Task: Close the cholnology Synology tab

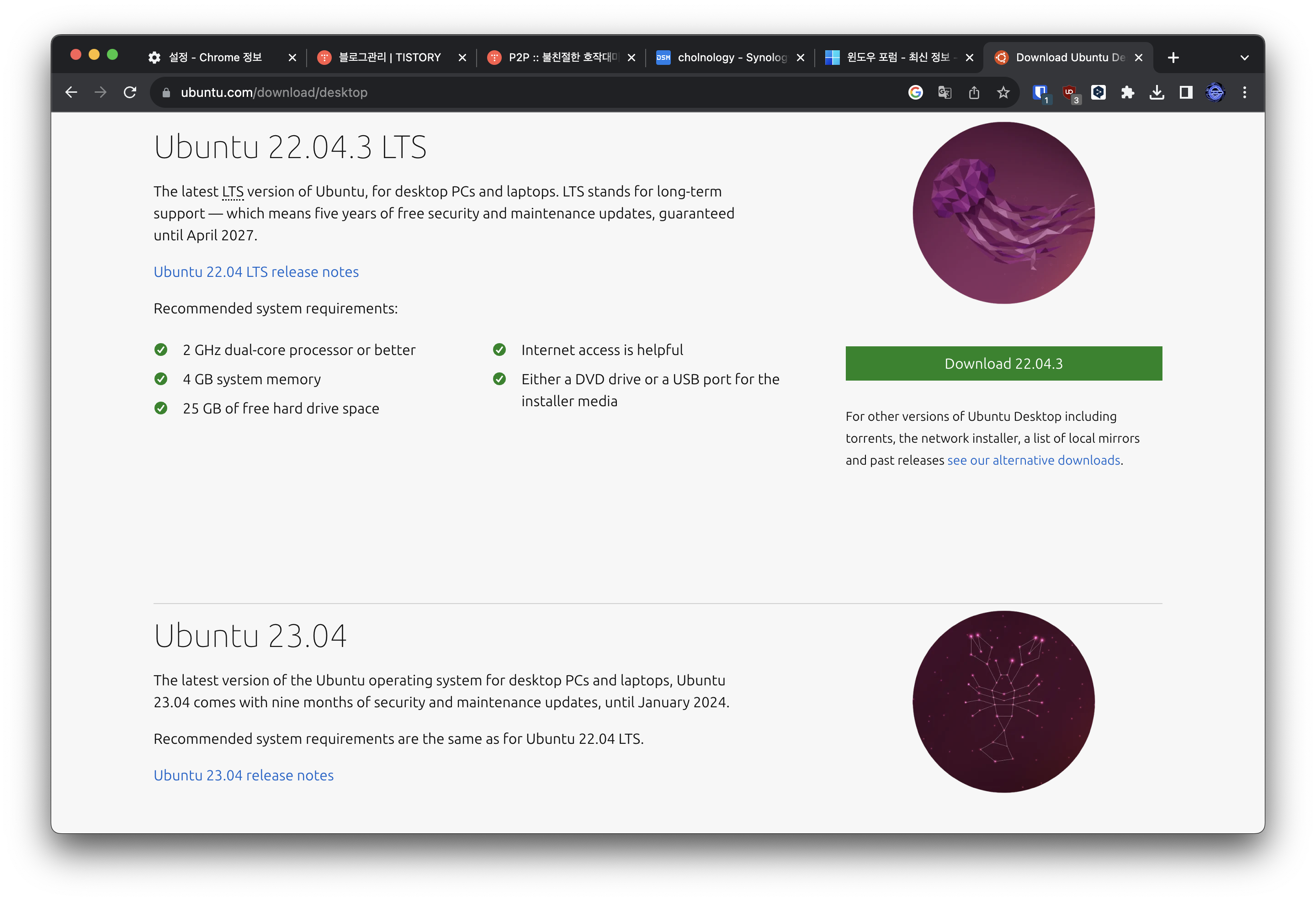Action: click(x=801, y=58)
